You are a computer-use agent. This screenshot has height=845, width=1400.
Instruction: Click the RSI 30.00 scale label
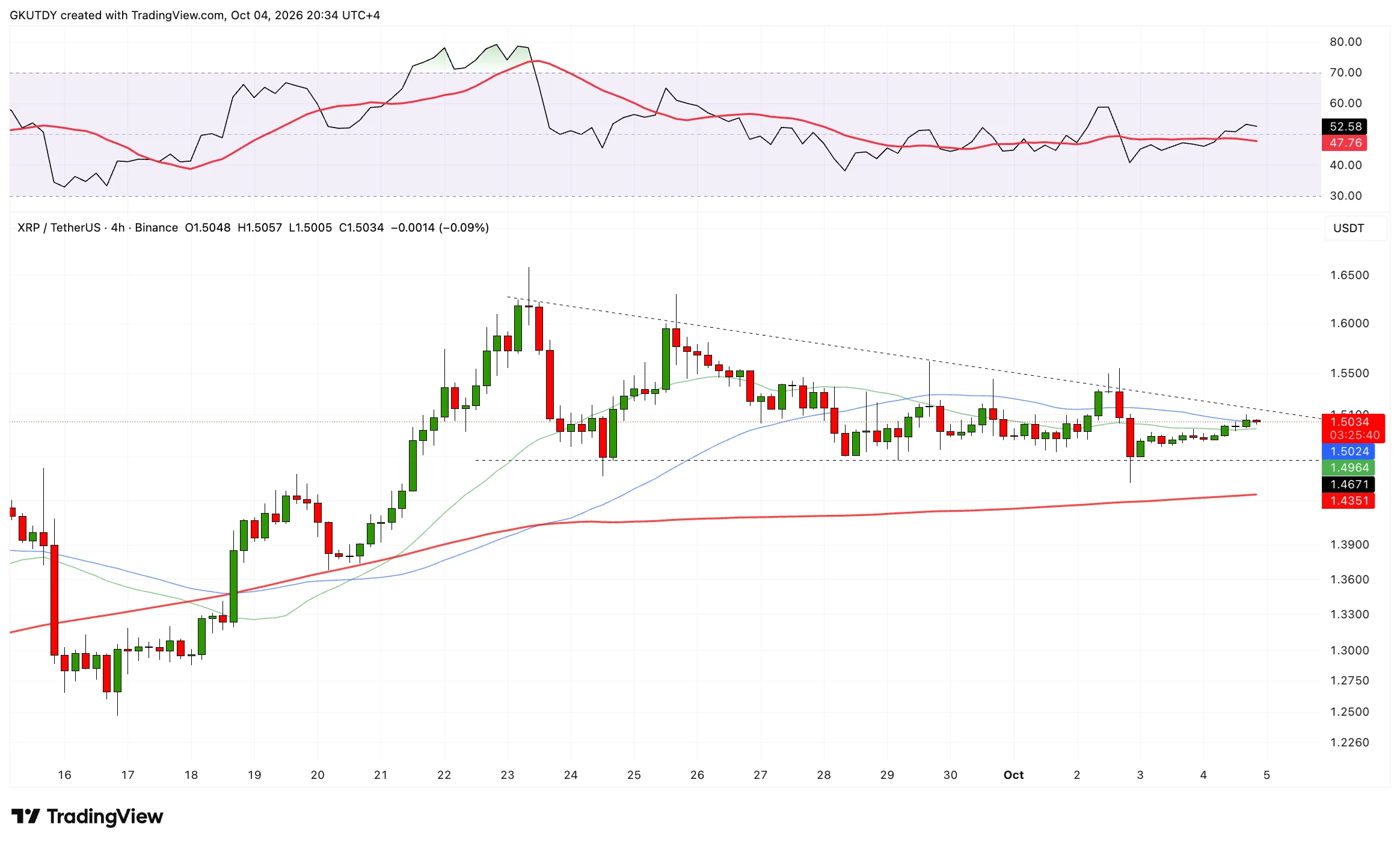point(1346,195)
